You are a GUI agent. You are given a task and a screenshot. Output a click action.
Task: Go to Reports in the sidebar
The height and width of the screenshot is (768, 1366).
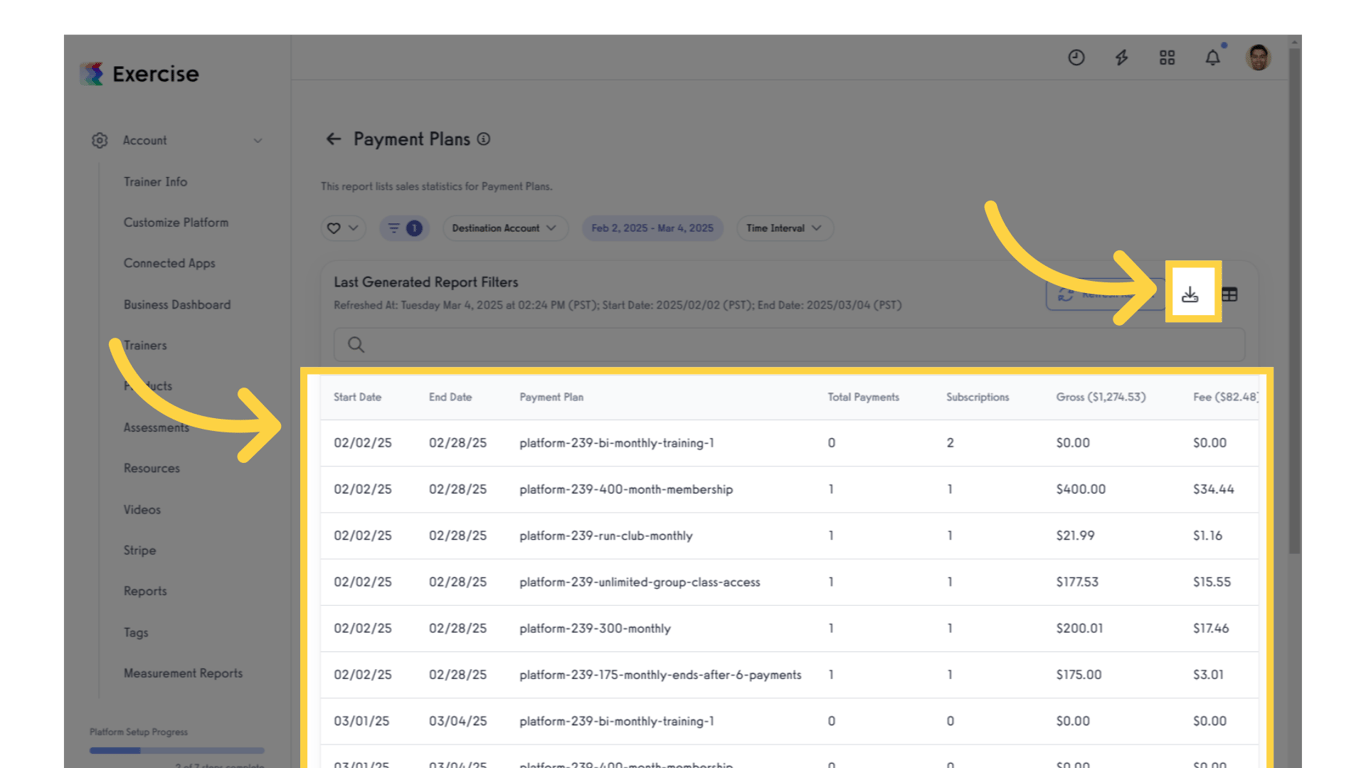pos(145,592)
